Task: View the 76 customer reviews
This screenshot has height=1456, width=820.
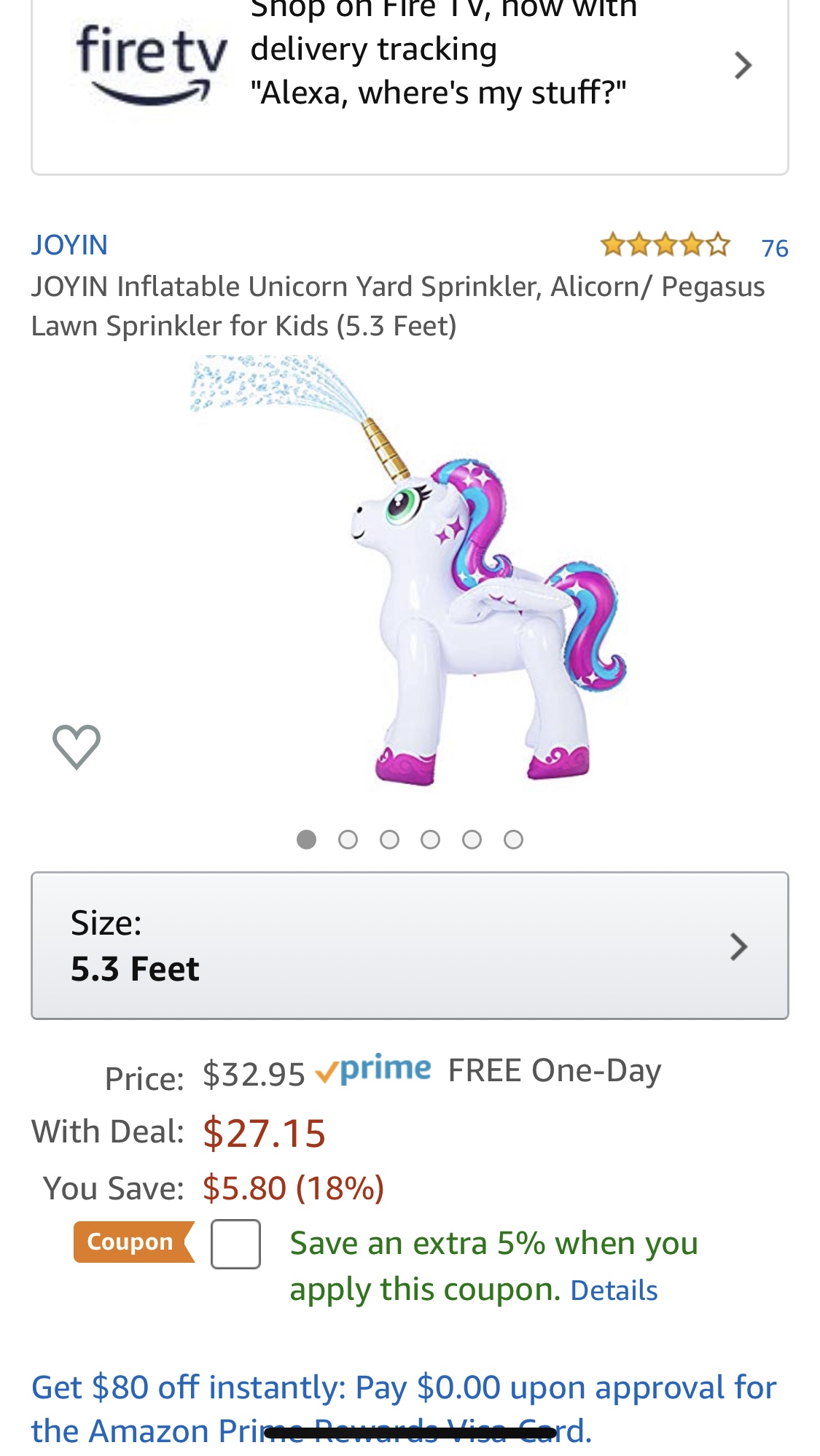Action: (x=775, y=248)
